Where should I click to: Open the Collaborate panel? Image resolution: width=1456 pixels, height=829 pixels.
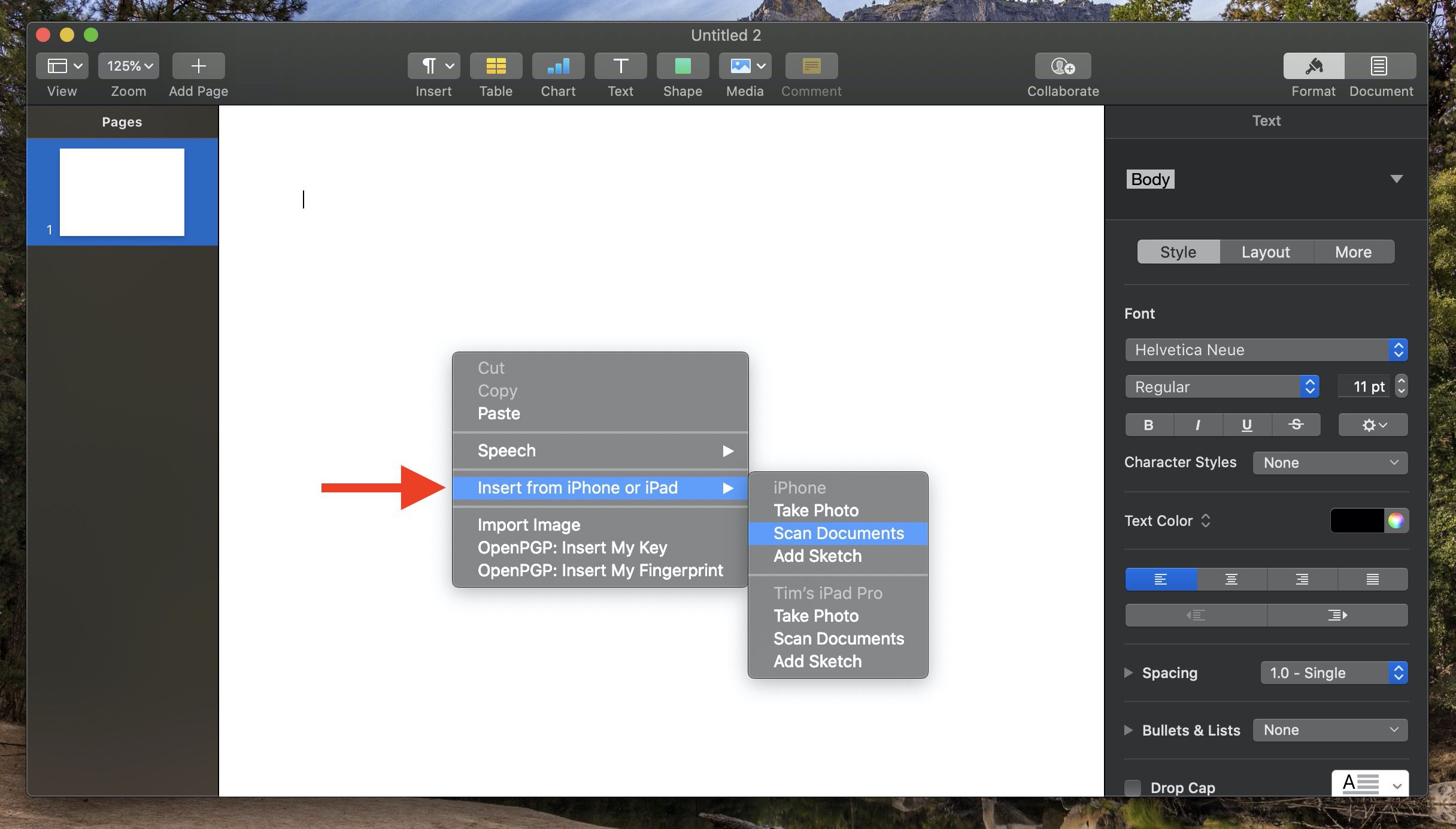[1062, 66]
